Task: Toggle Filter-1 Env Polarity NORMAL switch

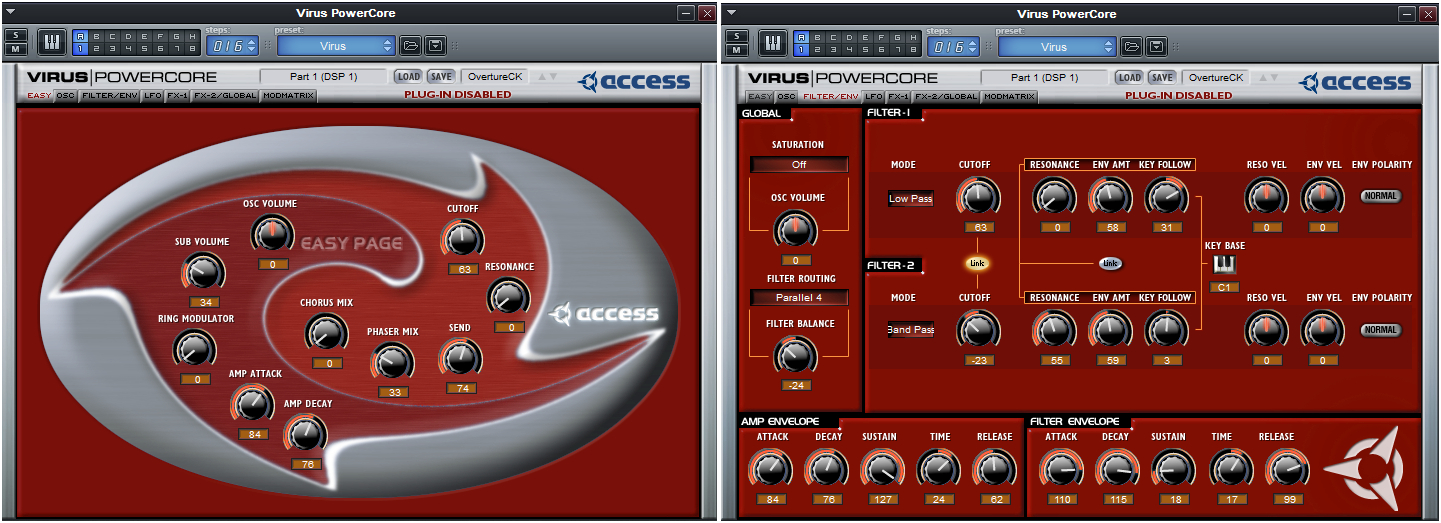Action: (x=1381, y=196)
